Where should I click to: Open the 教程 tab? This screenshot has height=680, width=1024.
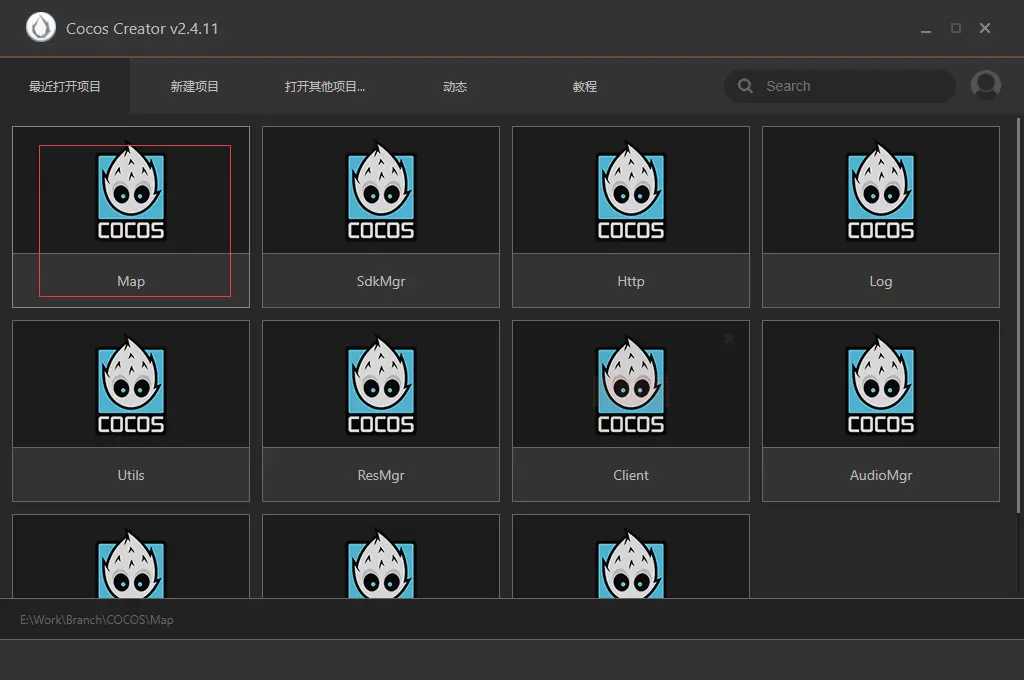click(584, 86)
